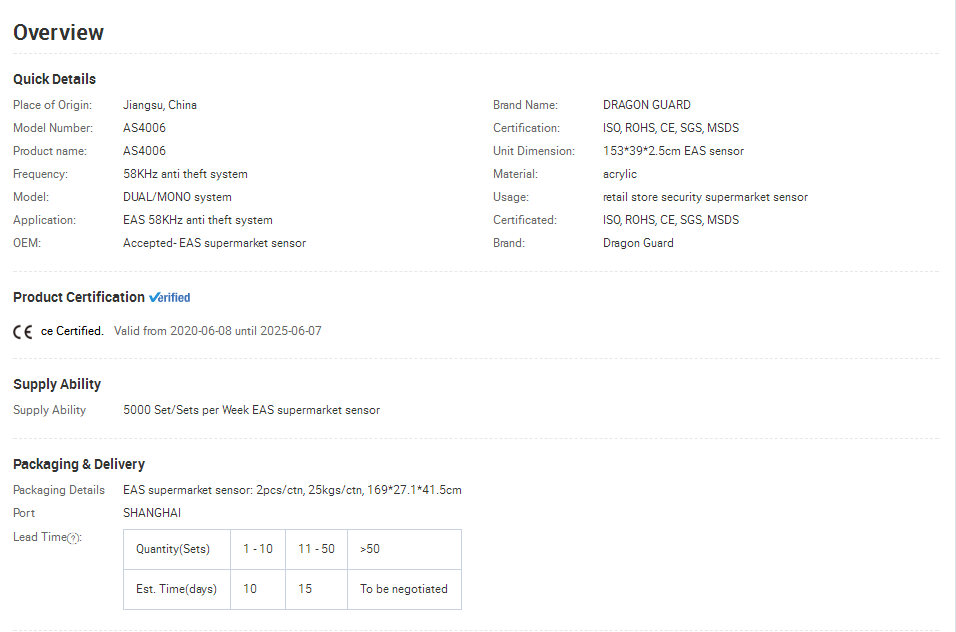
Task: Click the acrylic material value
Action: (620, 174)
